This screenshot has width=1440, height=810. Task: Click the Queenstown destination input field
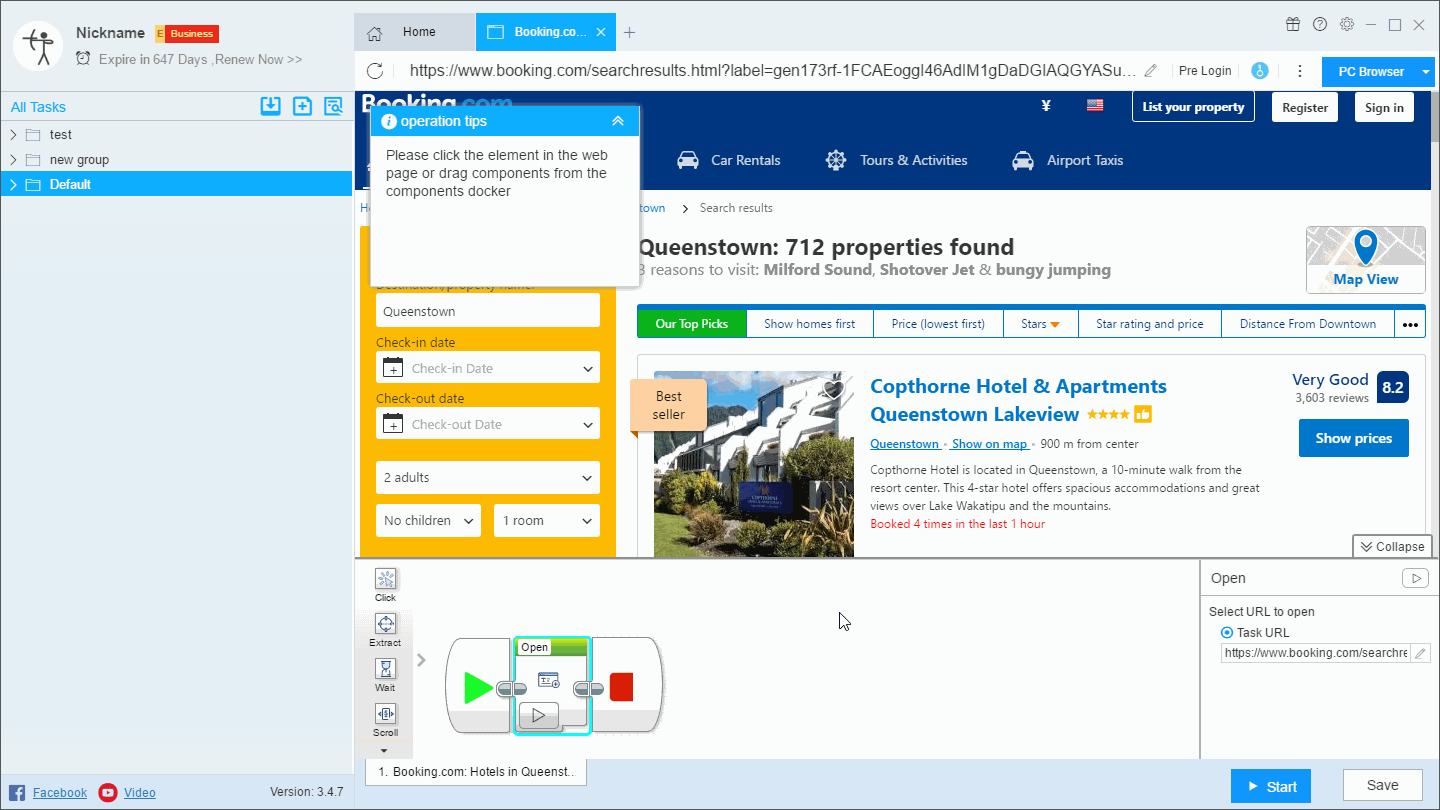(488, 311)
